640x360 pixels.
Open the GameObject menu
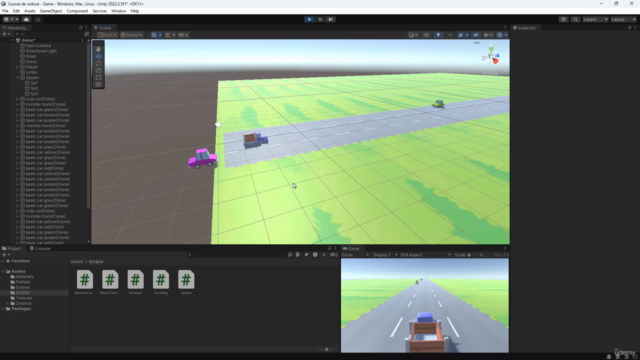(51, 11)
